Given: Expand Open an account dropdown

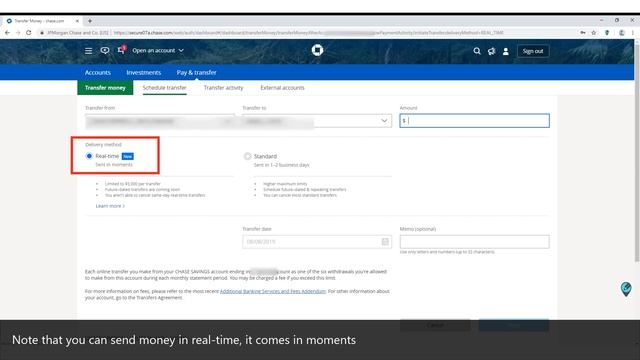Looking at the screenshot, I should tap(158, 51).
